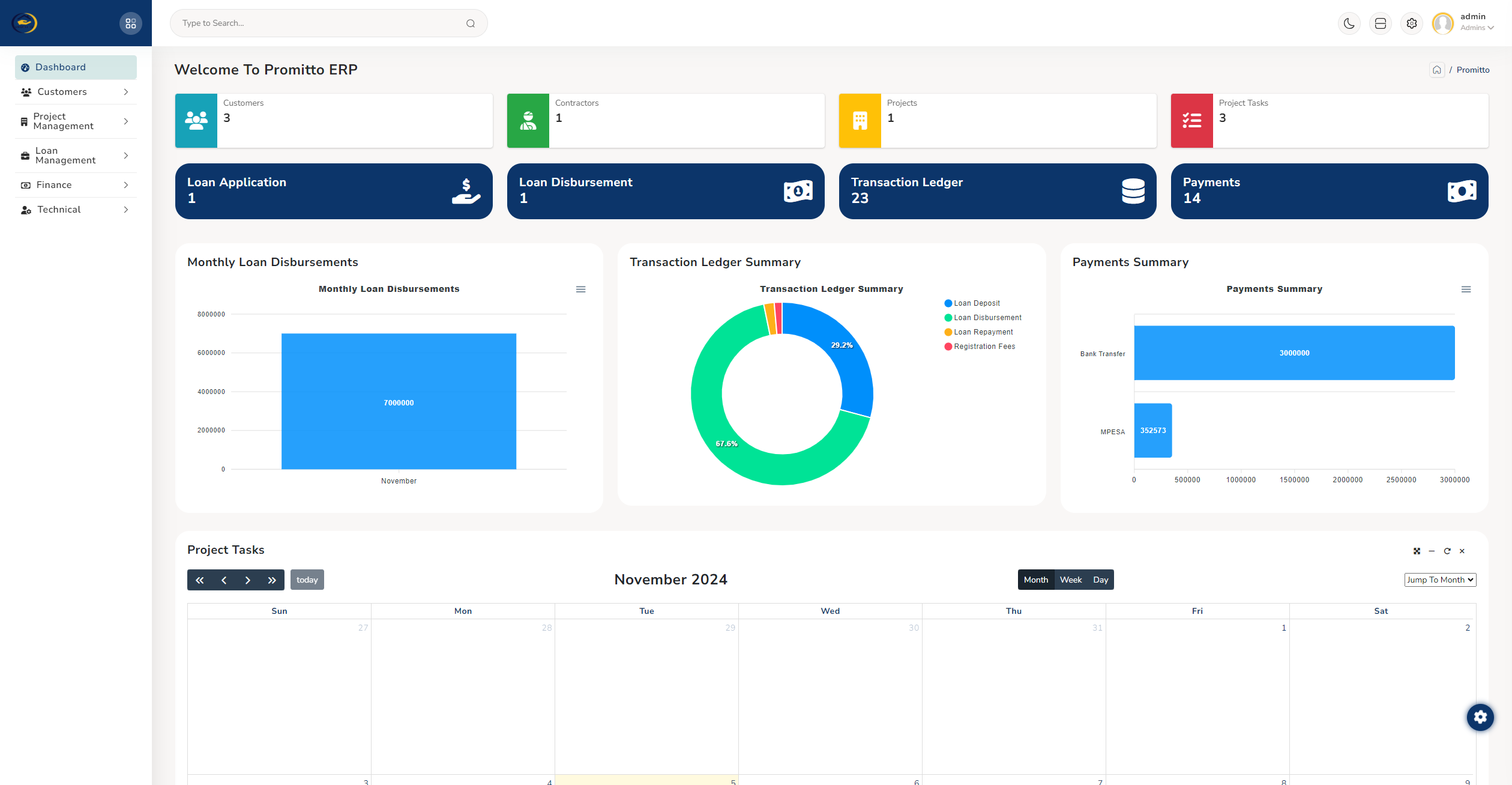Expand the Project Tasks panel fullscreen

(1417, 551)
